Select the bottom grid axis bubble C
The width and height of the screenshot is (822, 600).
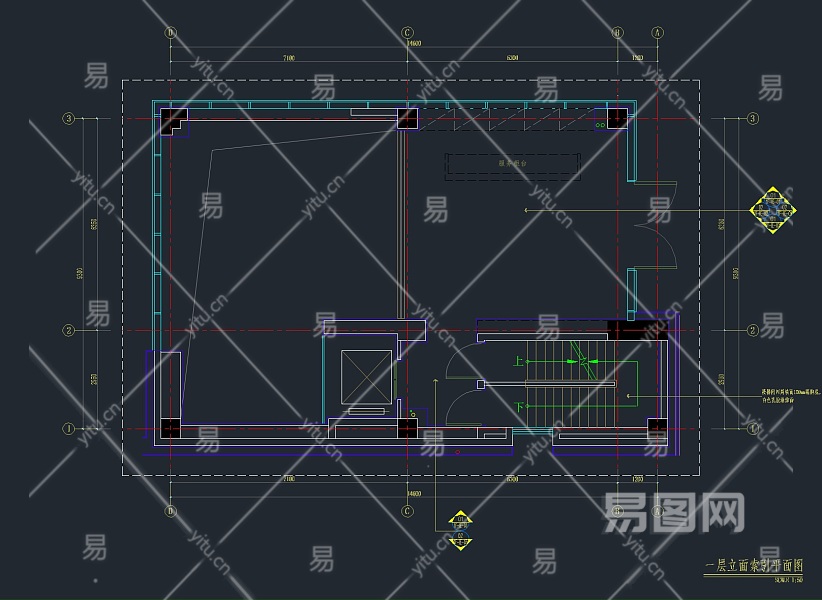click(x=407, y=511)
